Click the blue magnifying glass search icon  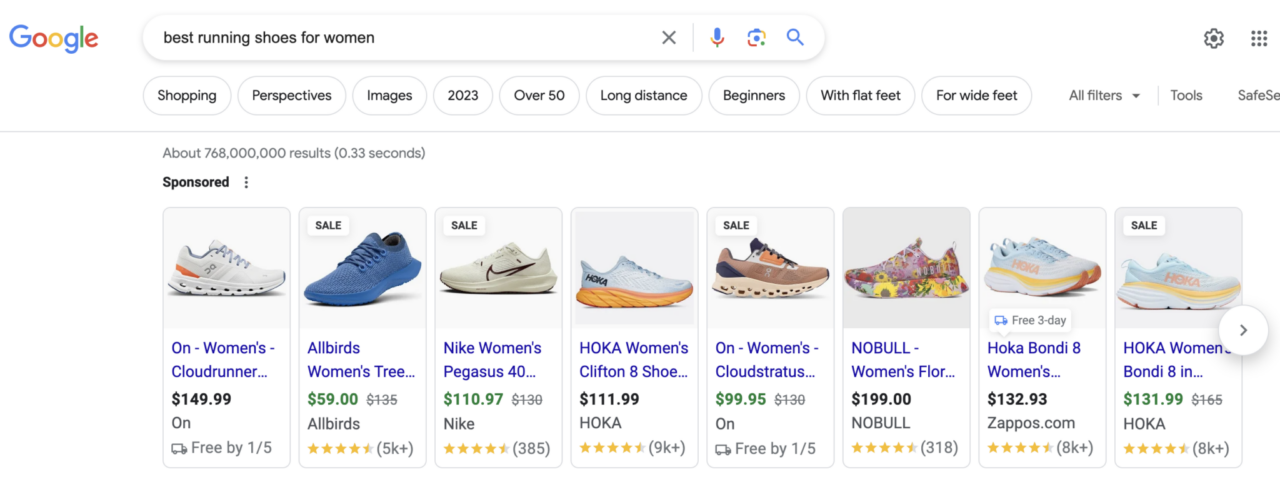795,38
